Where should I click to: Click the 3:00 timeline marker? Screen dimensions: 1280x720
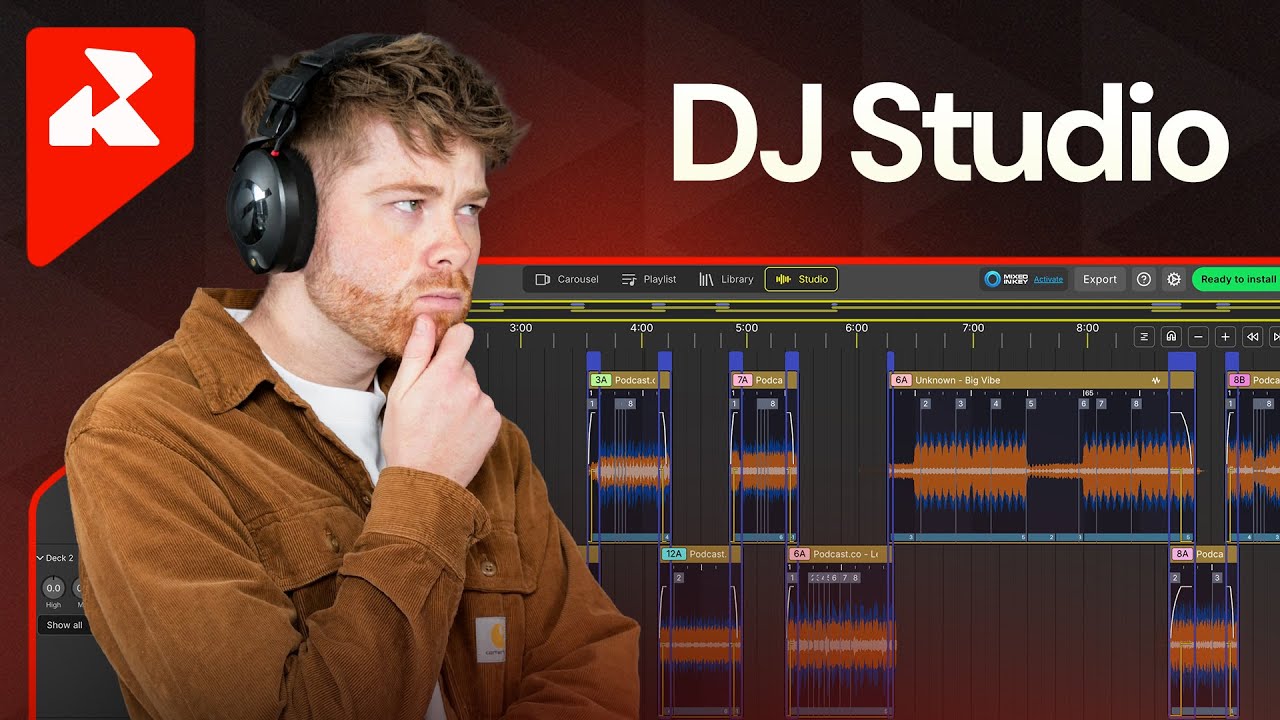click(x=520, y=328)
